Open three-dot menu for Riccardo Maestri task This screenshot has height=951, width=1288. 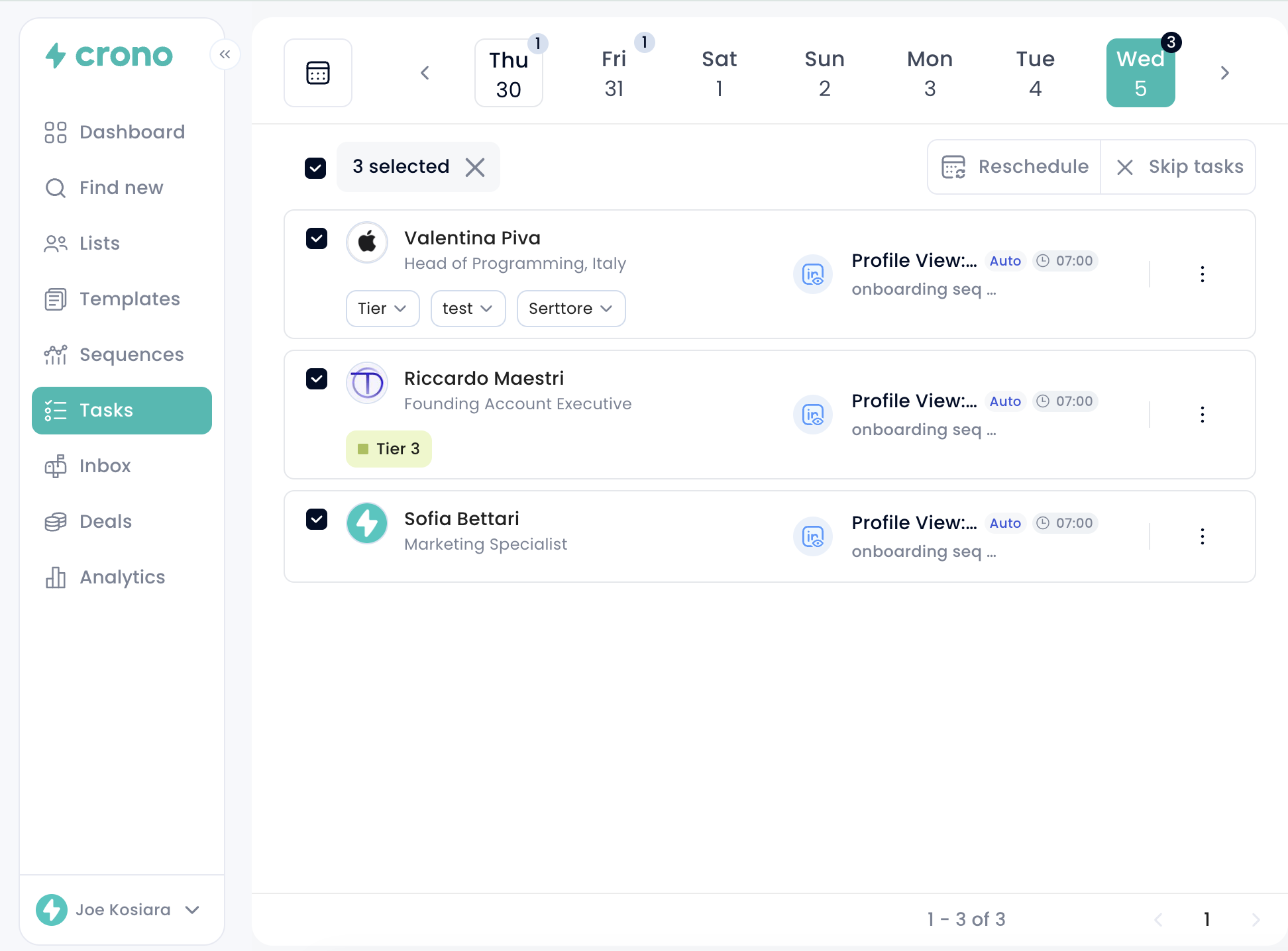click(1202, 415)
